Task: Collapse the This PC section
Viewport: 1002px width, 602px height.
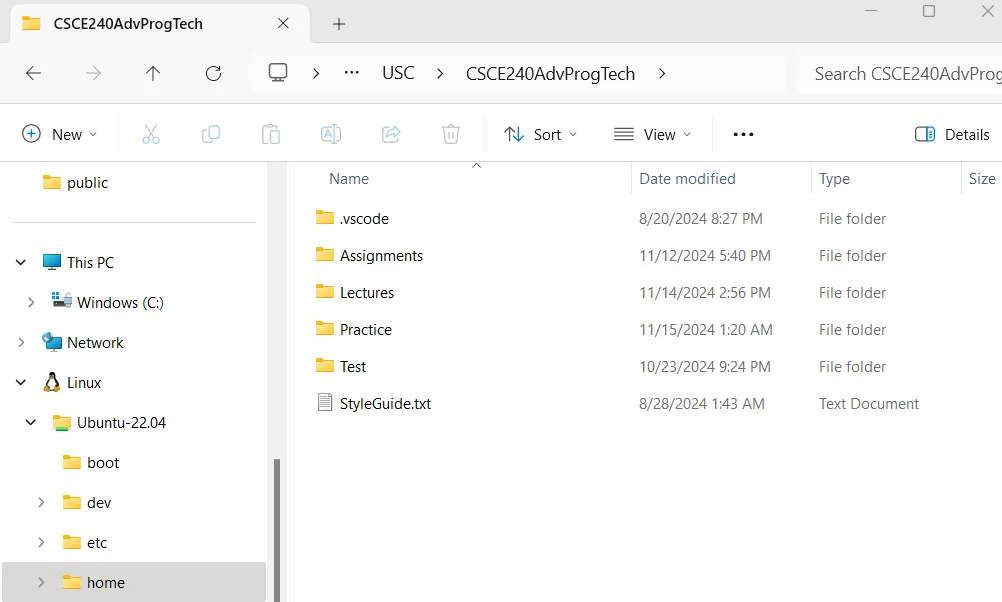Action: click(x=20, y=262)
